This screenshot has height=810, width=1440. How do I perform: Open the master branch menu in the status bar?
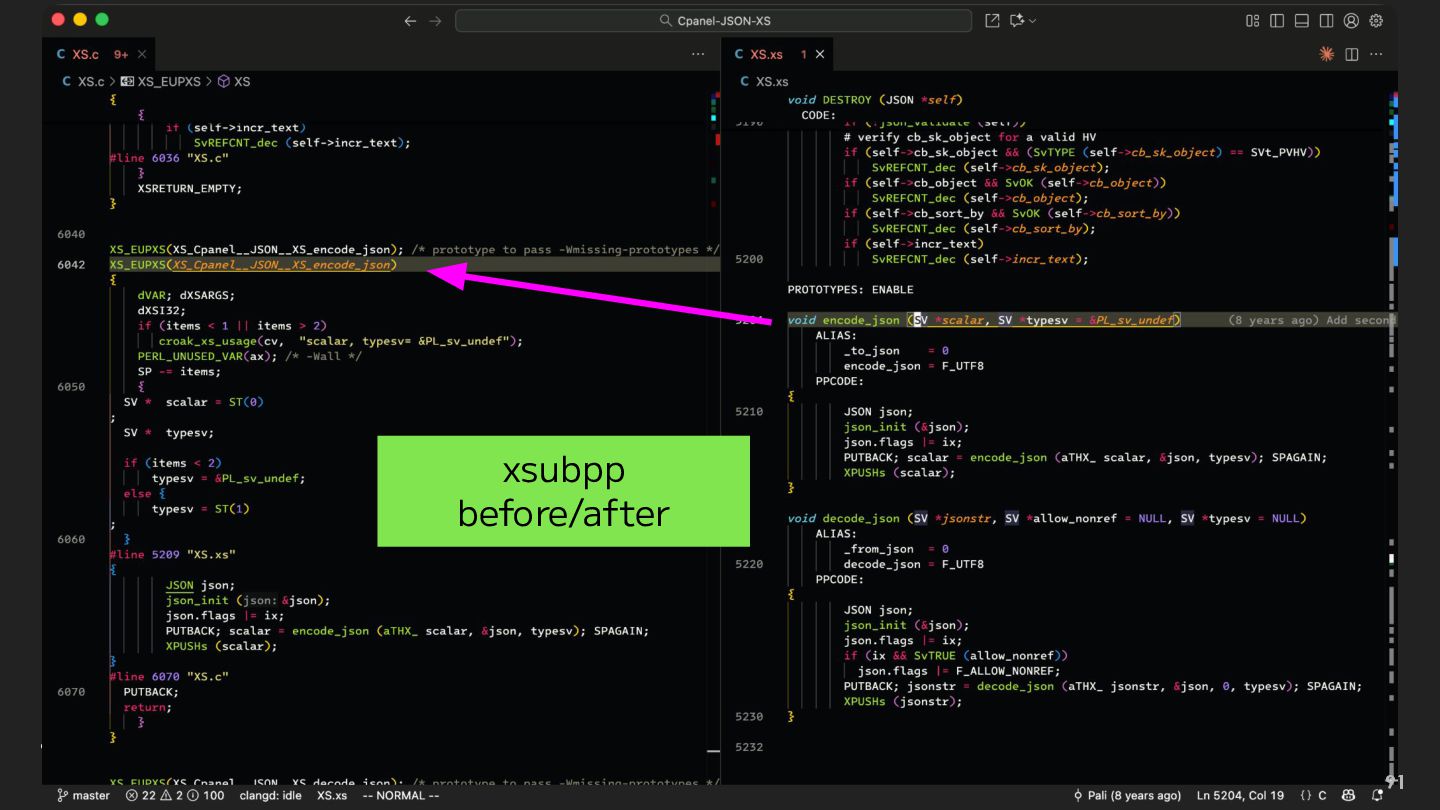[x=83, y=795]
